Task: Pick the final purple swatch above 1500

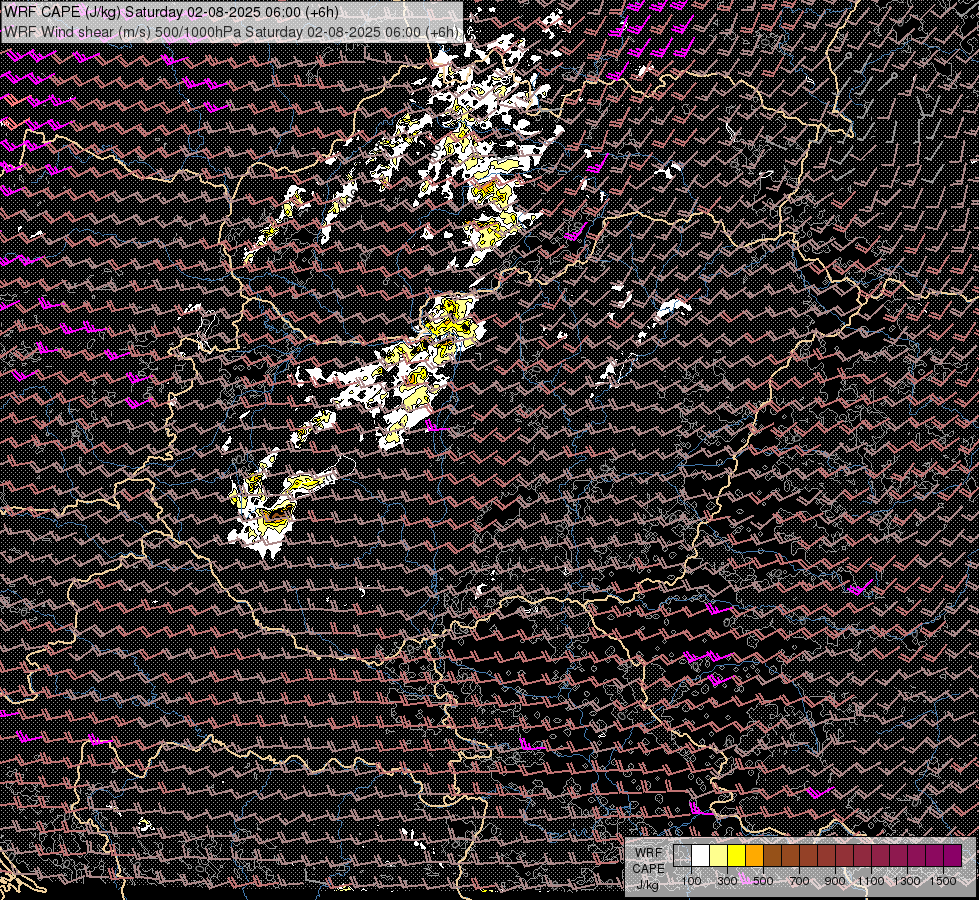Action: pos(953,855)
